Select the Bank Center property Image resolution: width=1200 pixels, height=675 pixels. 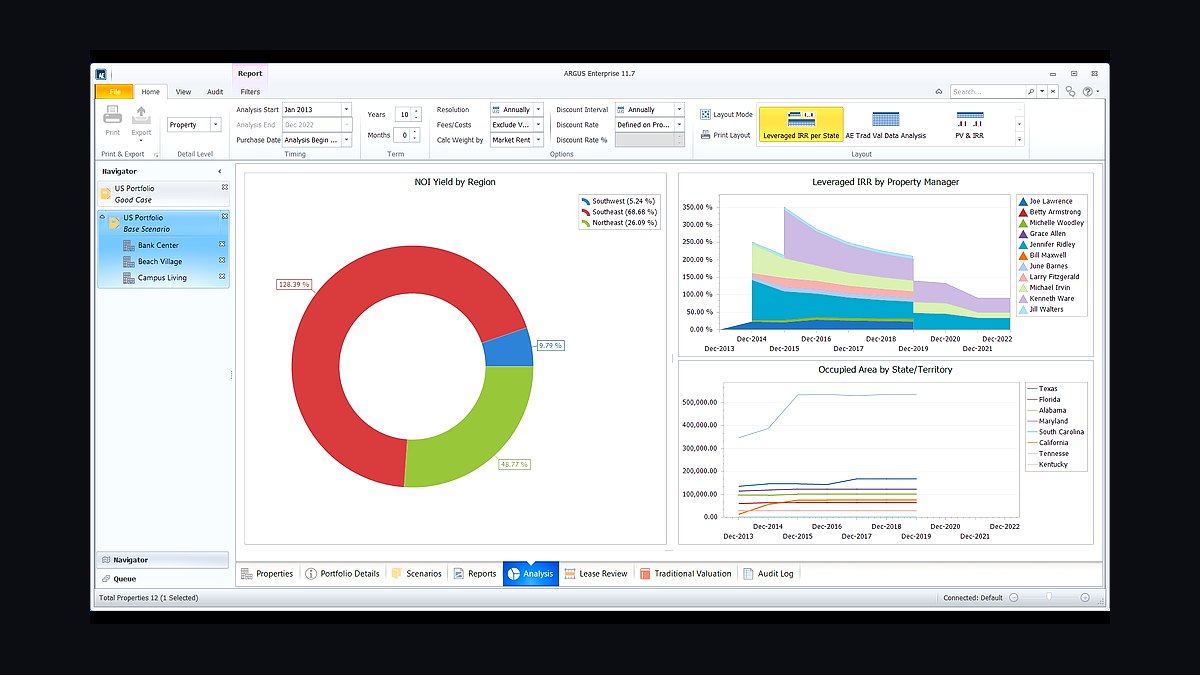(x=158, y=245)
